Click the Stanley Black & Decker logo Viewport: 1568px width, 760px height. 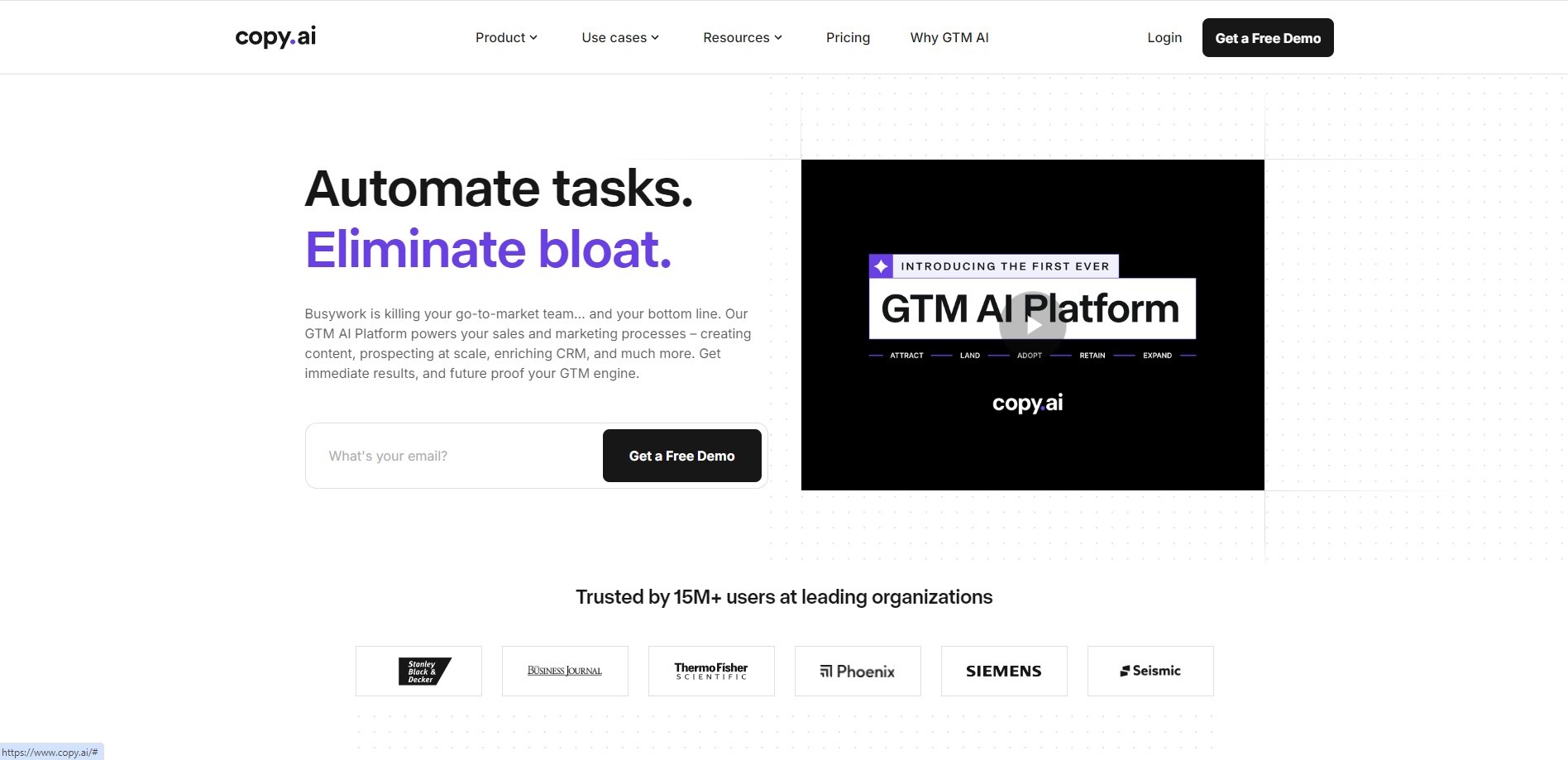tap(418, 671)
